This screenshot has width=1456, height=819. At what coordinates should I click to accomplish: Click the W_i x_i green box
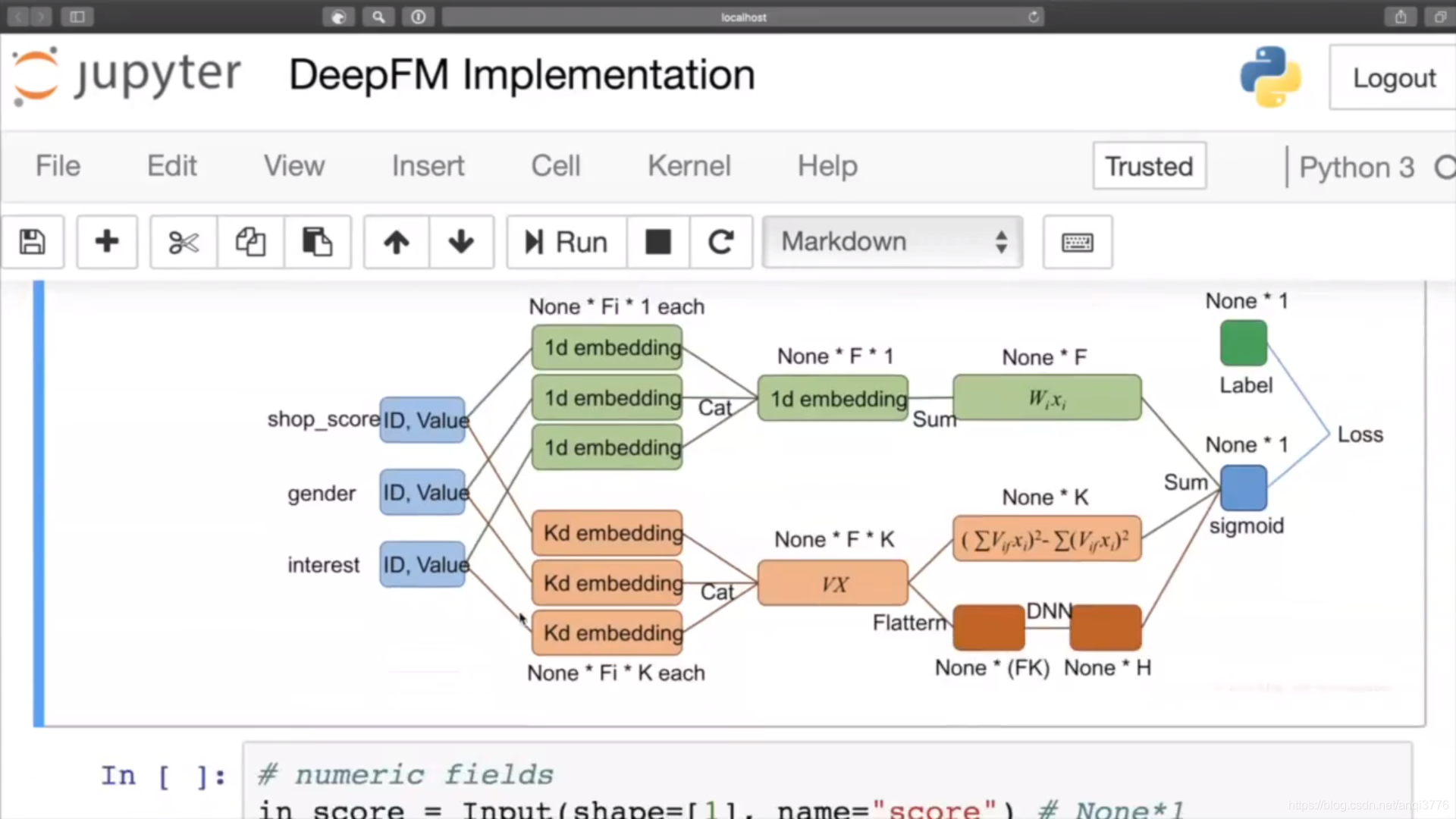pos(1046,397)
